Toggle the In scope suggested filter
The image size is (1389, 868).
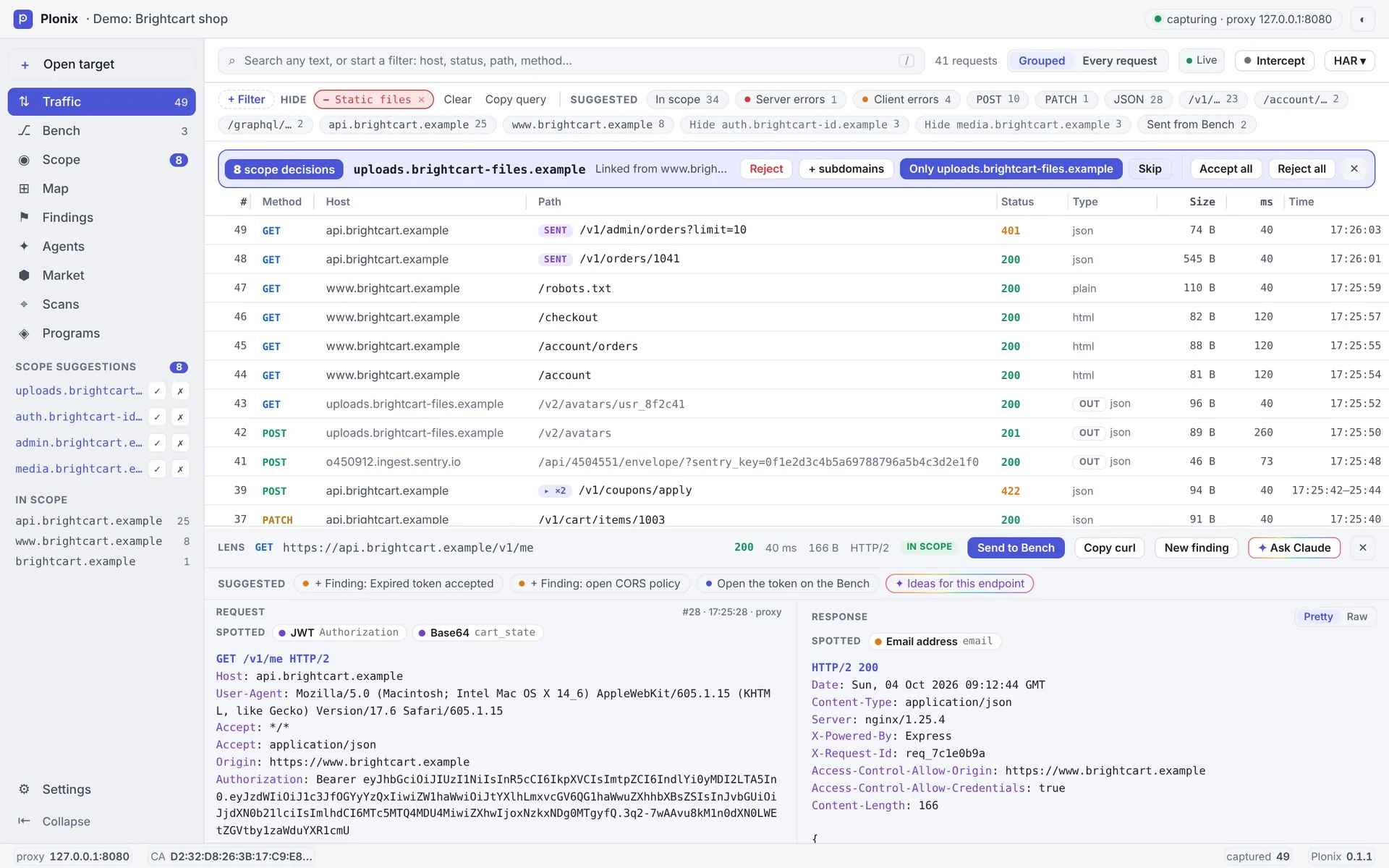click(687, 100)
